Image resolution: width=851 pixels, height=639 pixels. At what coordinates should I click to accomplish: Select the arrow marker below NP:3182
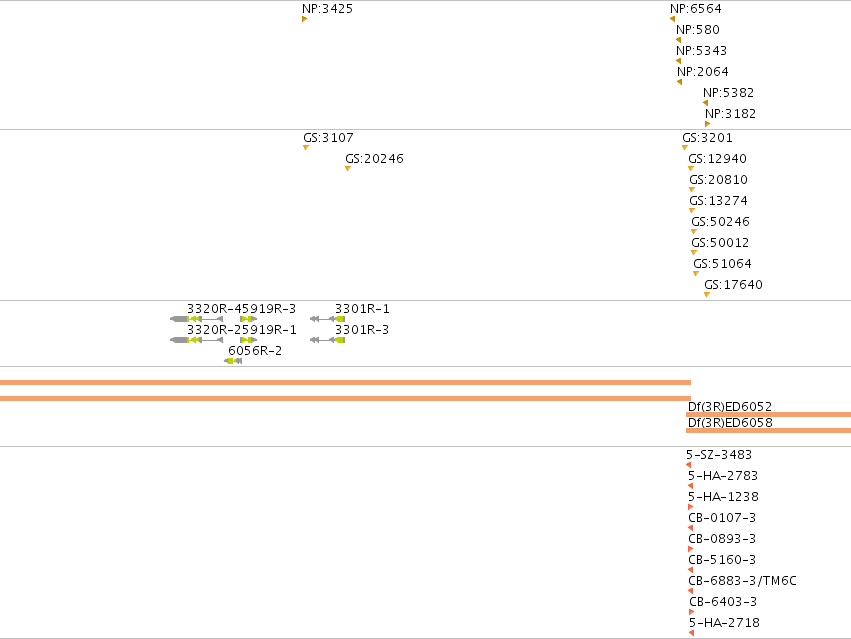tap(707, 124)
